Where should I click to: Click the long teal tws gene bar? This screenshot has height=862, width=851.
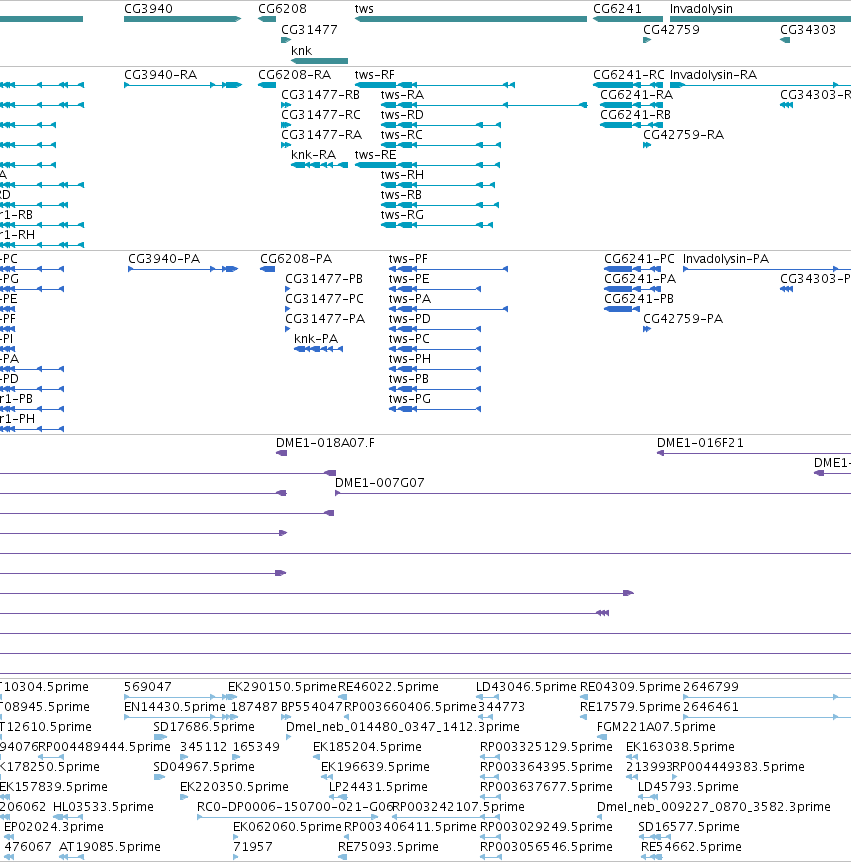(471, 19)
